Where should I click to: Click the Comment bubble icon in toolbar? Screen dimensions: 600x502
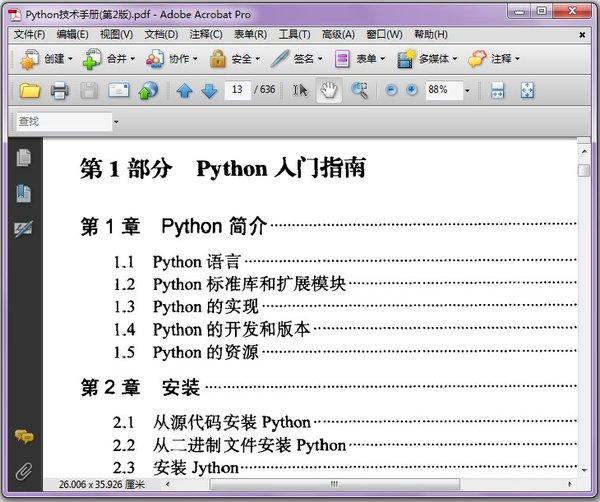[477, 59]
